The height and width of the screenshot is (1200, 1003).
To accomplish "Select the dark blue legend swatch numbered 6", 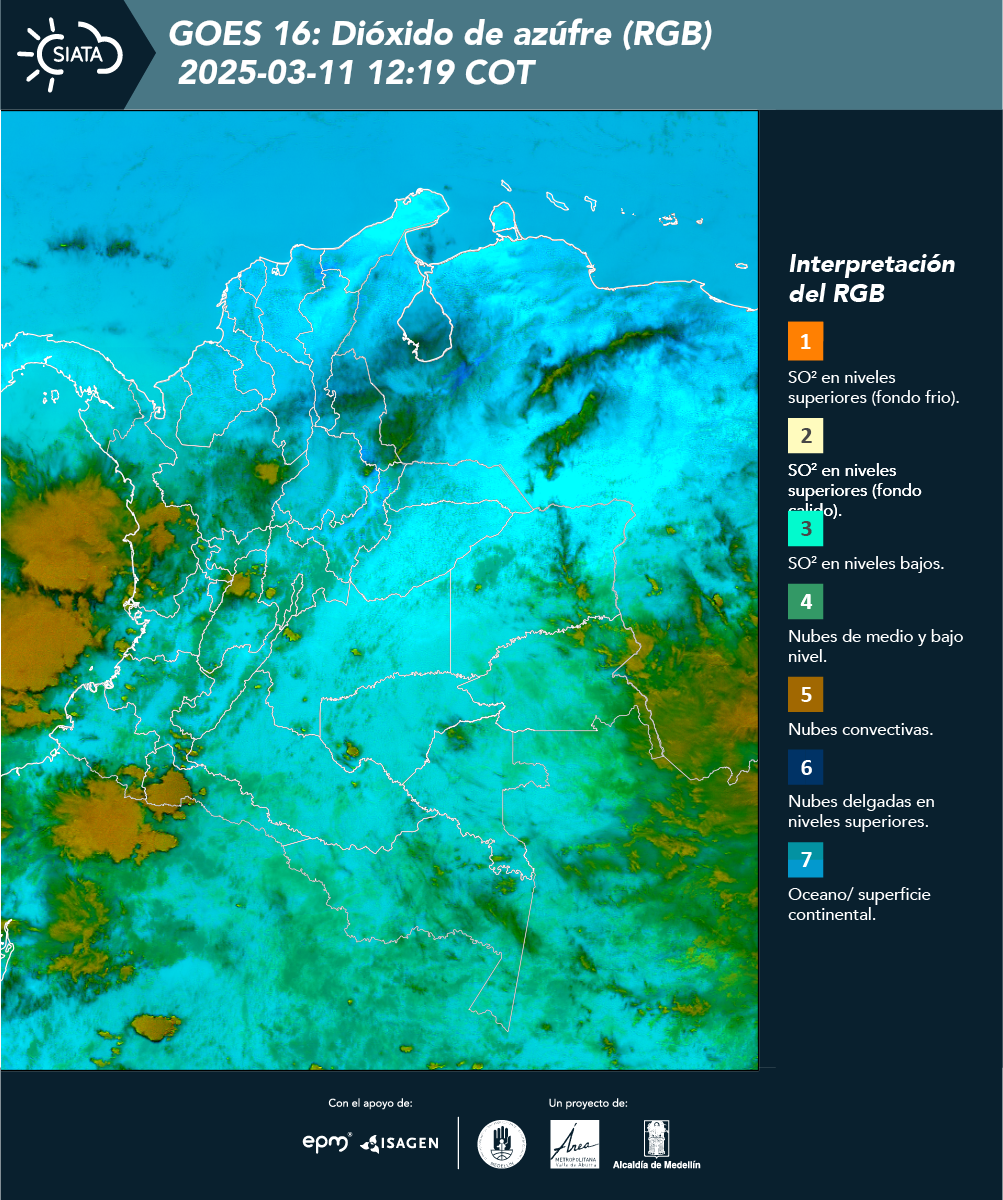I will (x=805, y=768).
